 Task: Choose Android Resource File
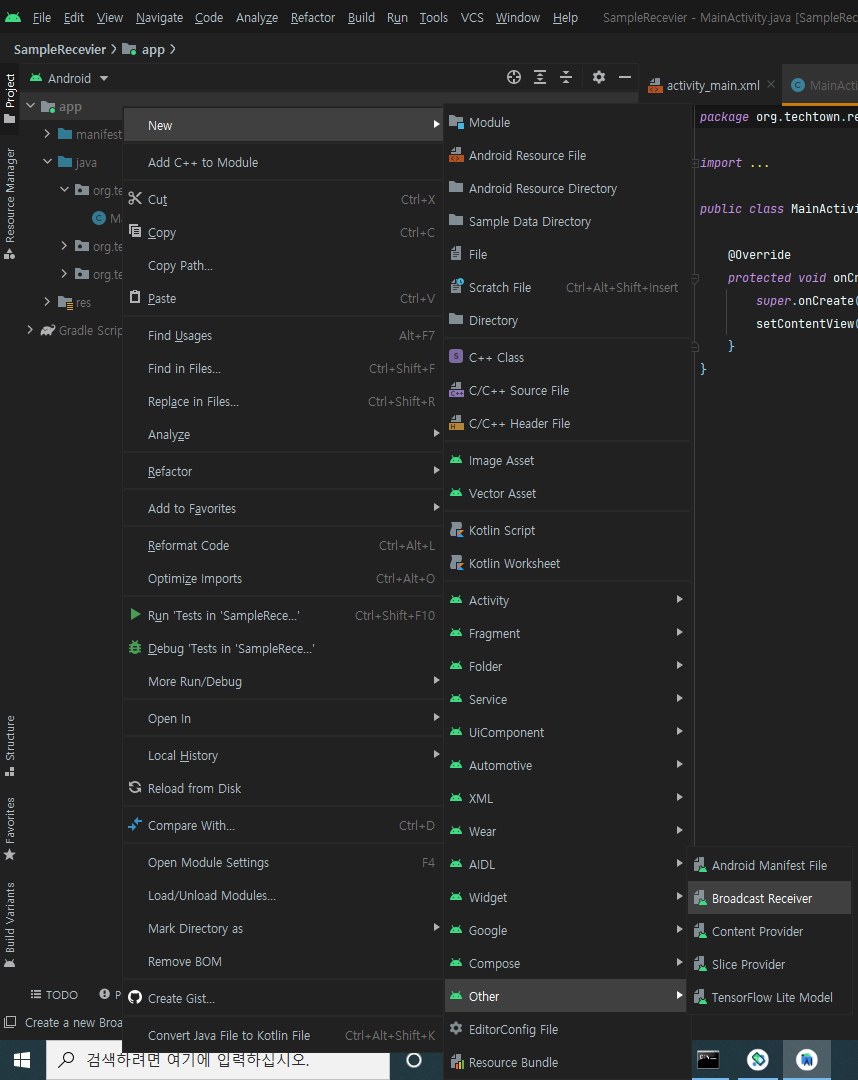tap(566, 156)
